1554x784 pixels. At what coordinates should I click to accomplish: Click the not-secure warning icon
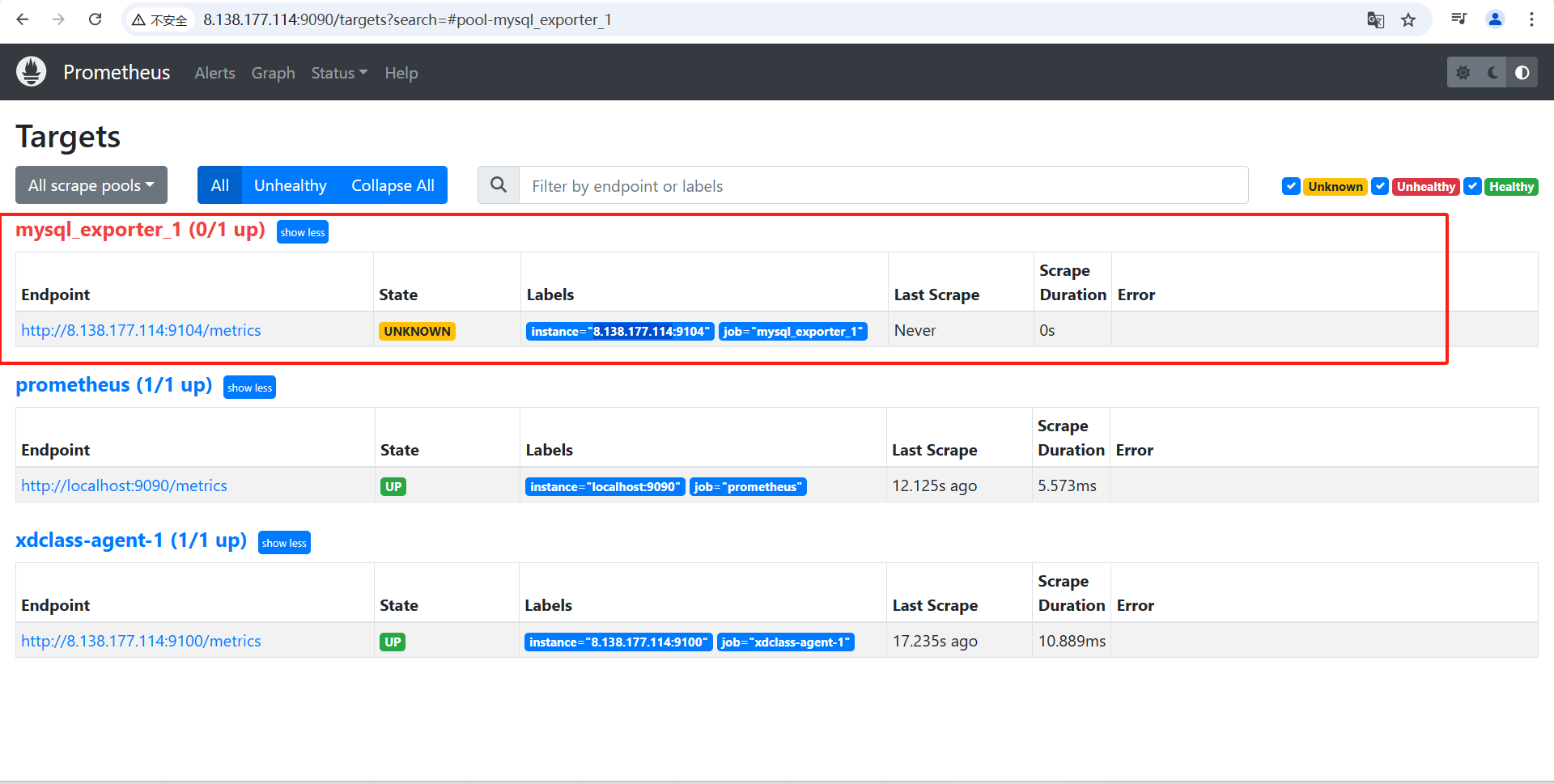(x=138, y=19)
